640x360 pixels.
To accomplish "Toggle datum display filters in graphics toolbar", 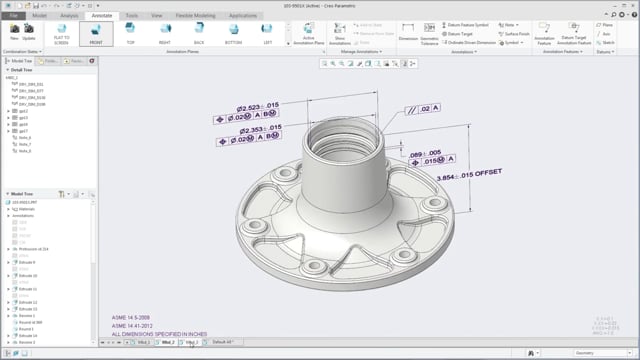I will pyautogui.click(x=395, y=64).
